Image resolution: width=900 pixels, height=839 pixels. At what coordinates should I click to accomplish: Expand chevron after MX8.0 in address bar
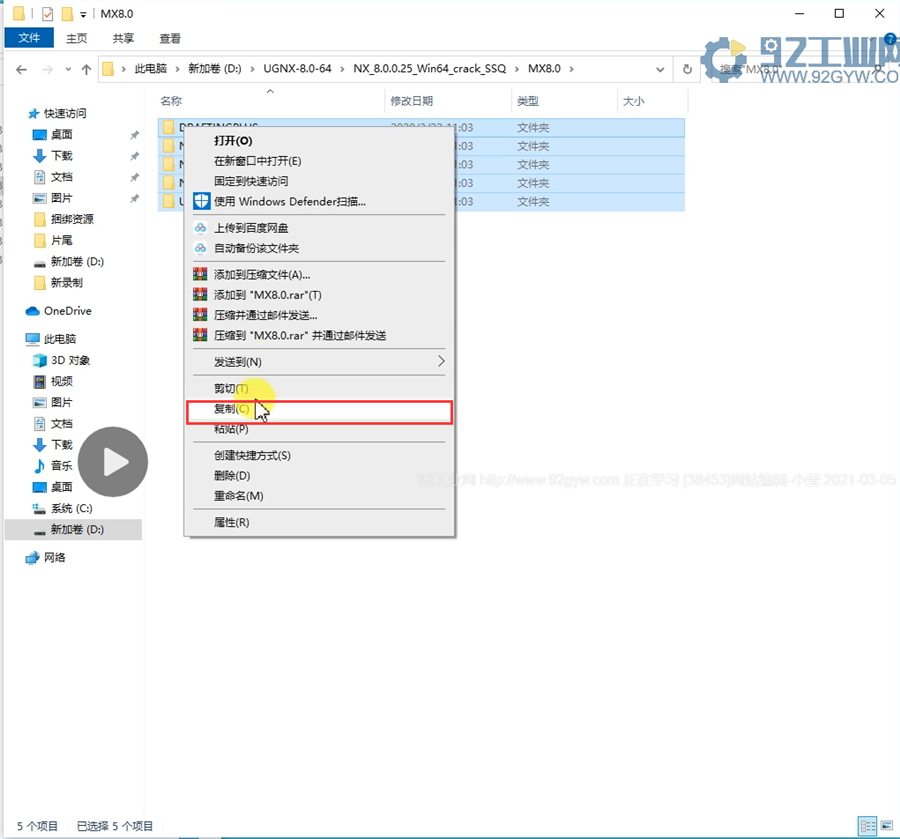pyautogui.click(x=571, y=69)
